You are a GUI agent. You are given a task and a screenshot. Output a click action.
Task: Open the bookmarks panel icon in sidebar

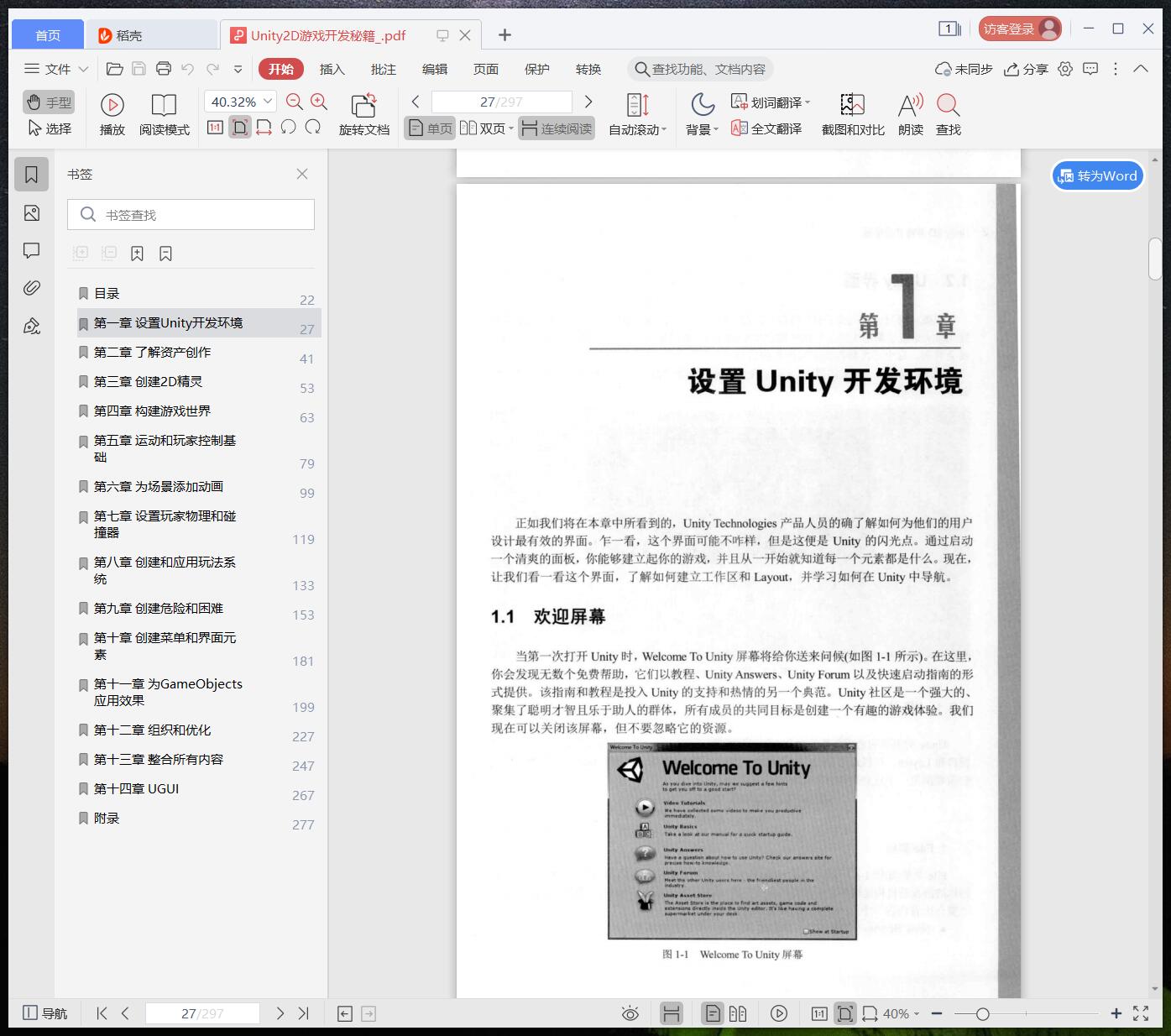click(x=32, y=175)
